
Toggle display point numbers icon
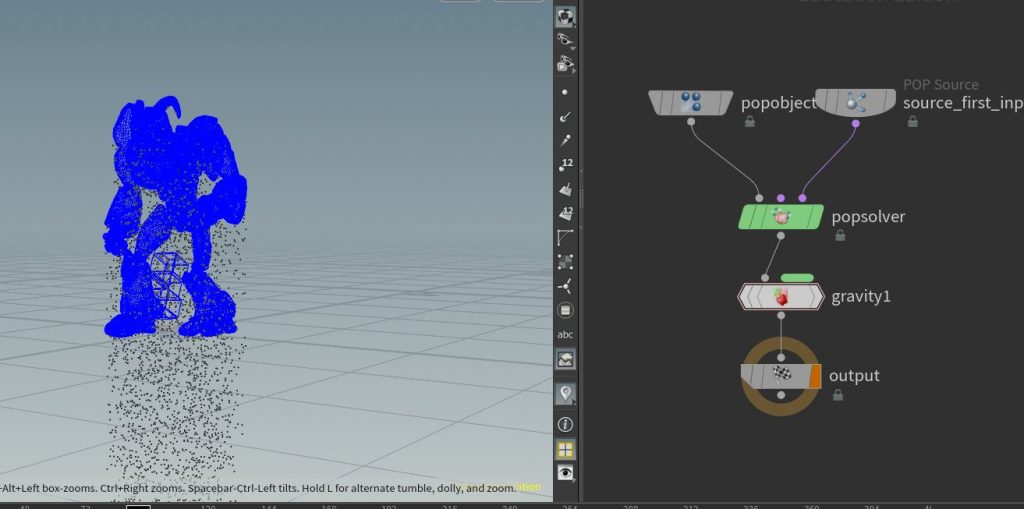pos(566,165)
